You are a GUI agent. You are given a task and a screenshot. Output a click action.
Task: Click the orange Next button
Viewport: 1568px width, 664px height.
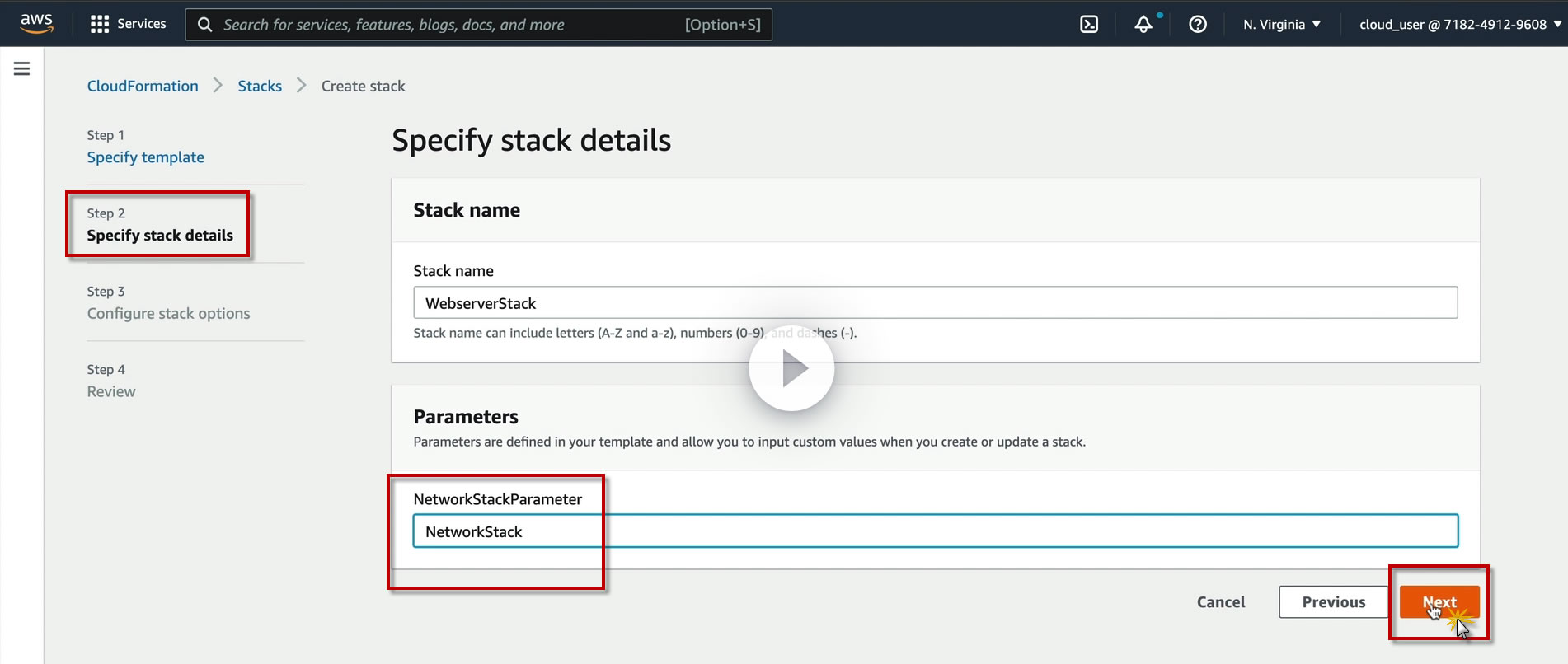coord(1439,602)
